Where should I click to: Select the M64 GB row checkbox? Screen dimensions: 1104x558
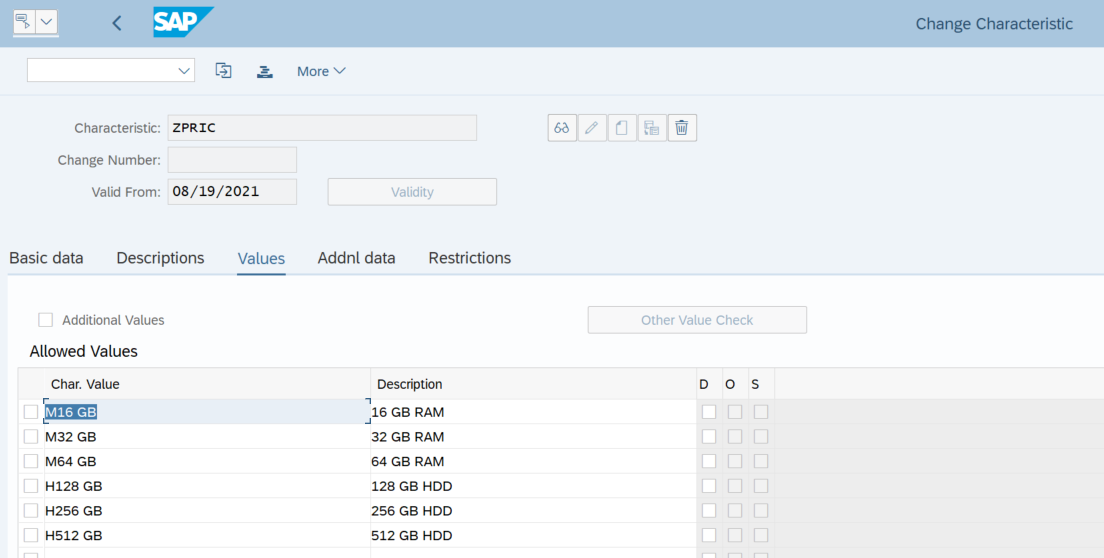31,461
